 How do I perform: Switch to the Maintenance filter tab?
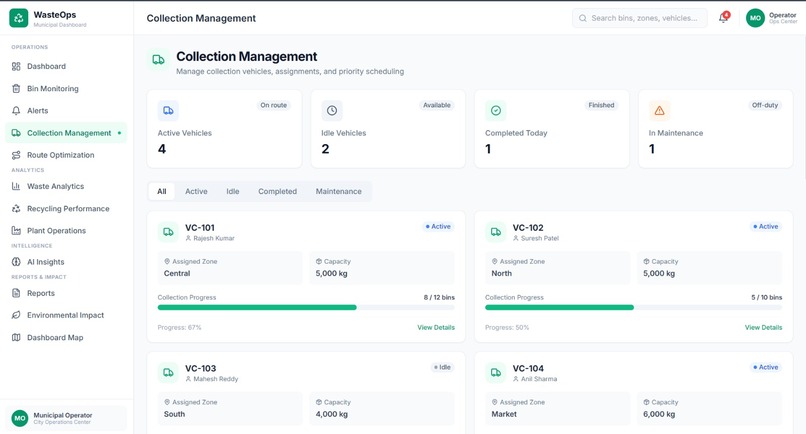point(339,191)
